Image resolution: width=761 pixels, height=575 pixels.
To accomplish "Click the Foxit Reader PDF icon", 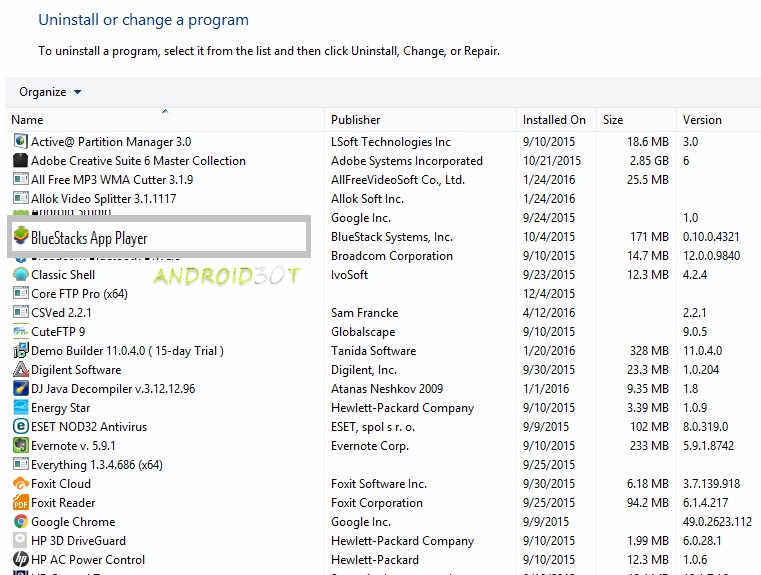I will click(20, 503).
